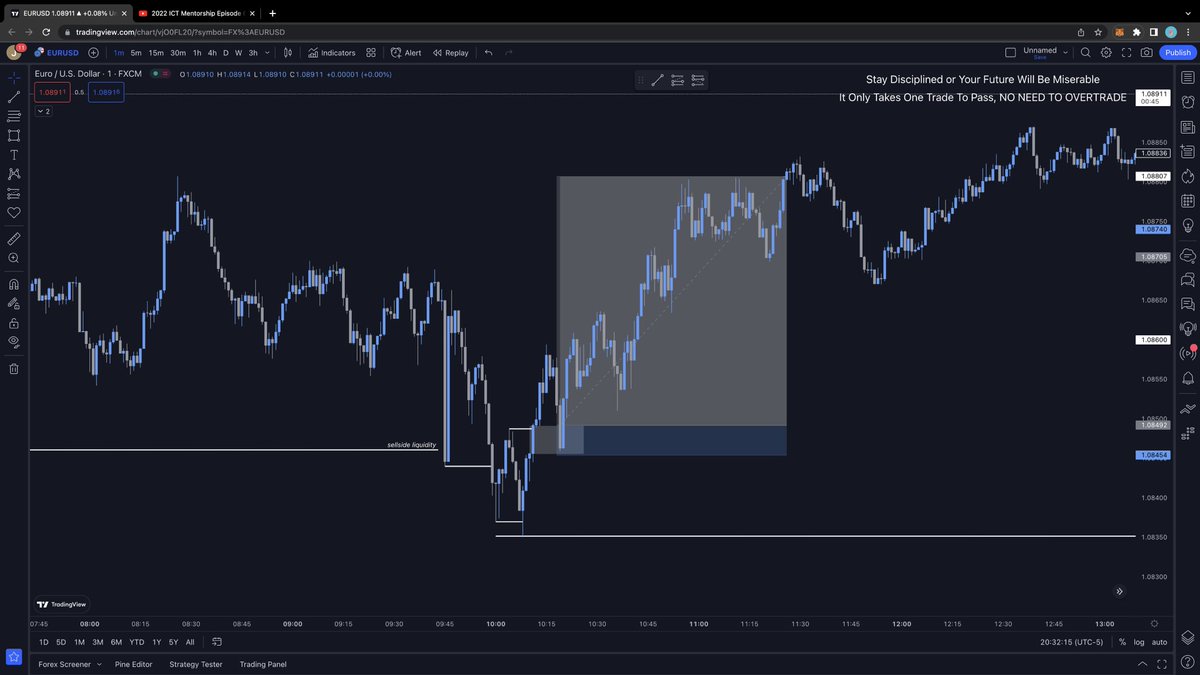Viewport: 1200px width, 675px height.
Task: Remove drawings with trash icon
Action: (14, 368)
